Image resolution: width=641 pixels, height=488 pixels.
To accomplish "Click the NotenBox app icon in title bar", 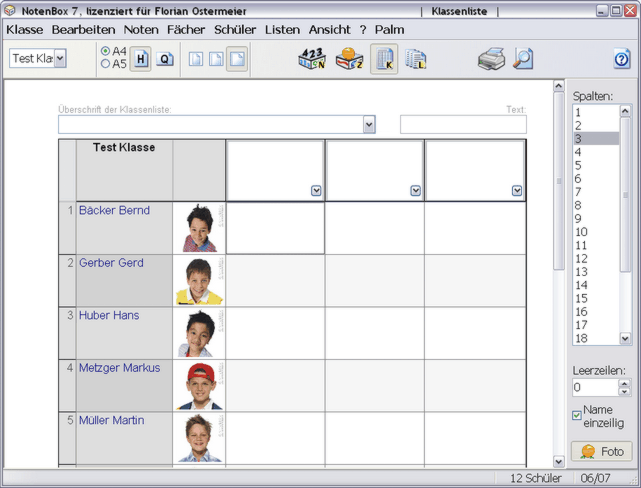I will click(x=10, y=10).
